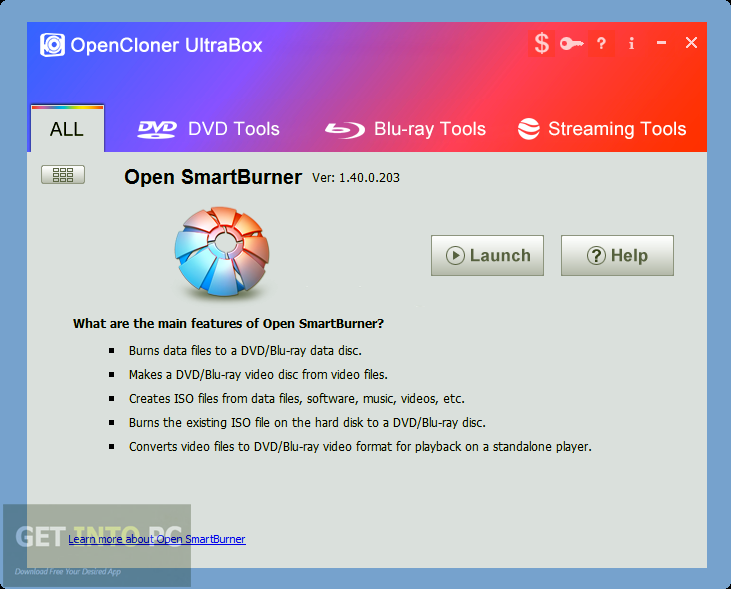731x589 pixels.
Task: Select the ALL tab
Action: 67,129
